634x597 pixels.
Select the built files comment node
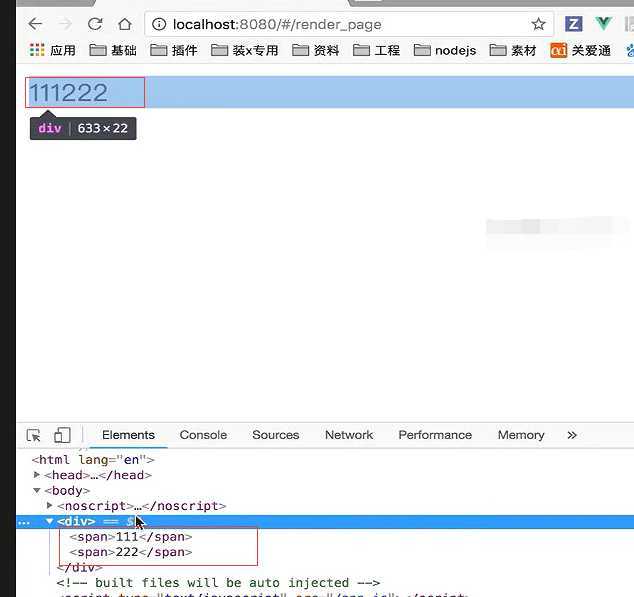(x=218, y=583)
